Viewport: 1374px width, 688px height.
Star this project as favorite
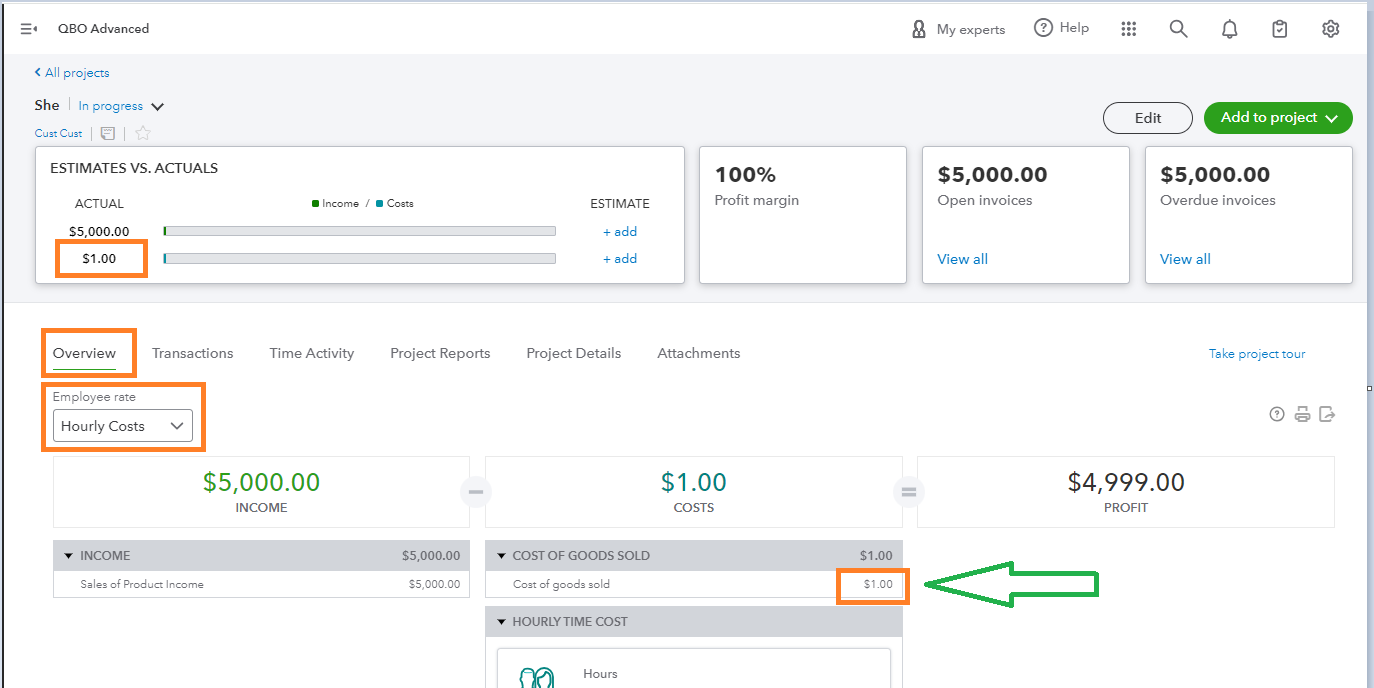(x=142, y=133)
